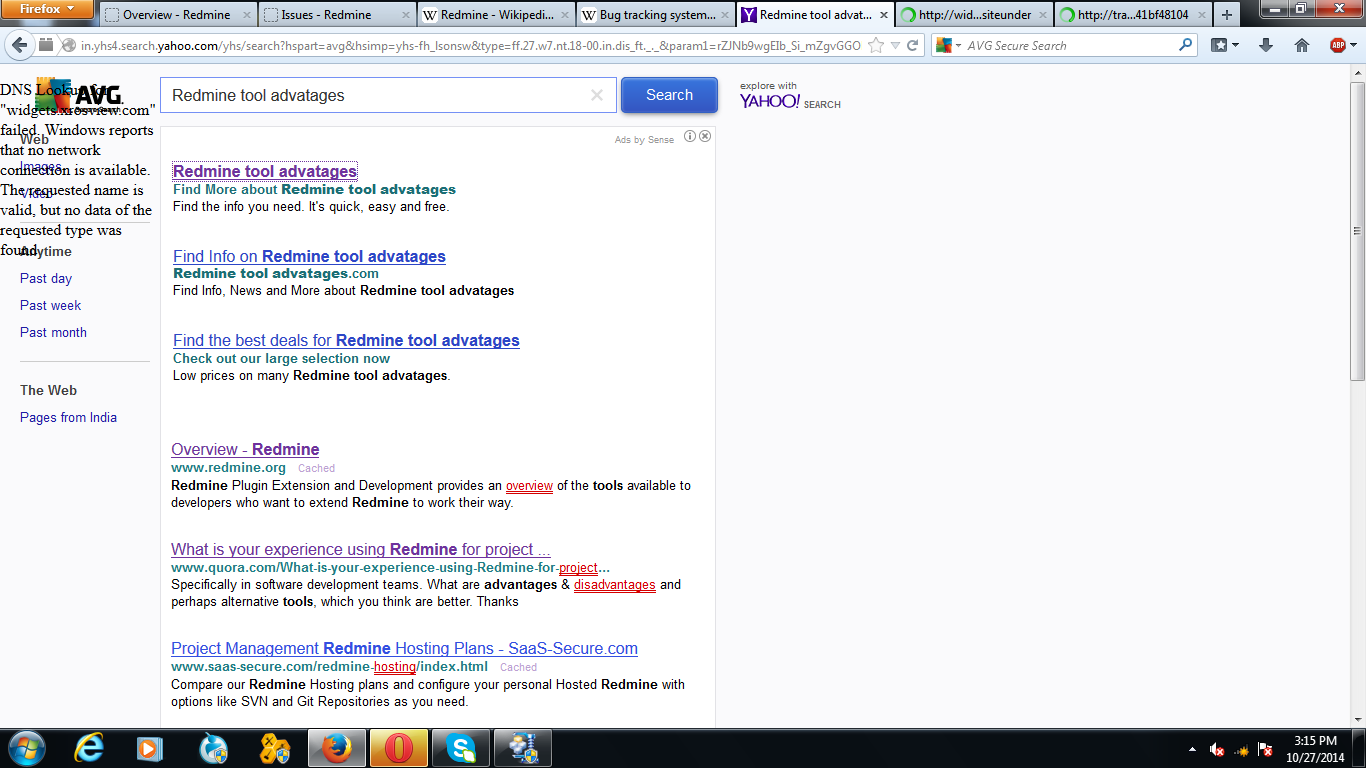Select the Redmine tool advatages Yahoo tab
The width and height of the screenshot is (1366, 768).
(814, 15)
